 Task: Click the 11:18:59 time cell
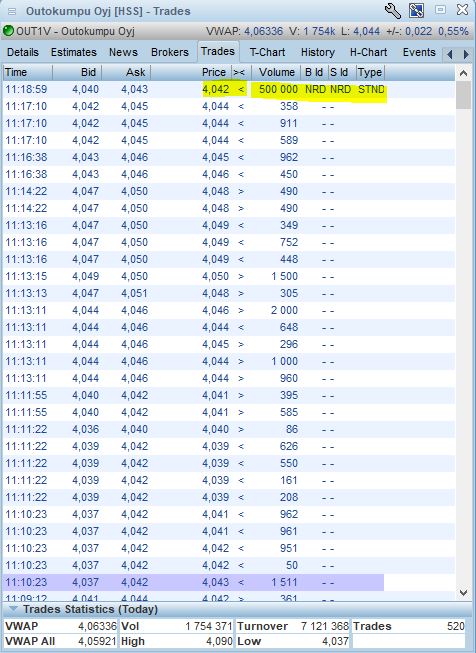click(26, 89)
